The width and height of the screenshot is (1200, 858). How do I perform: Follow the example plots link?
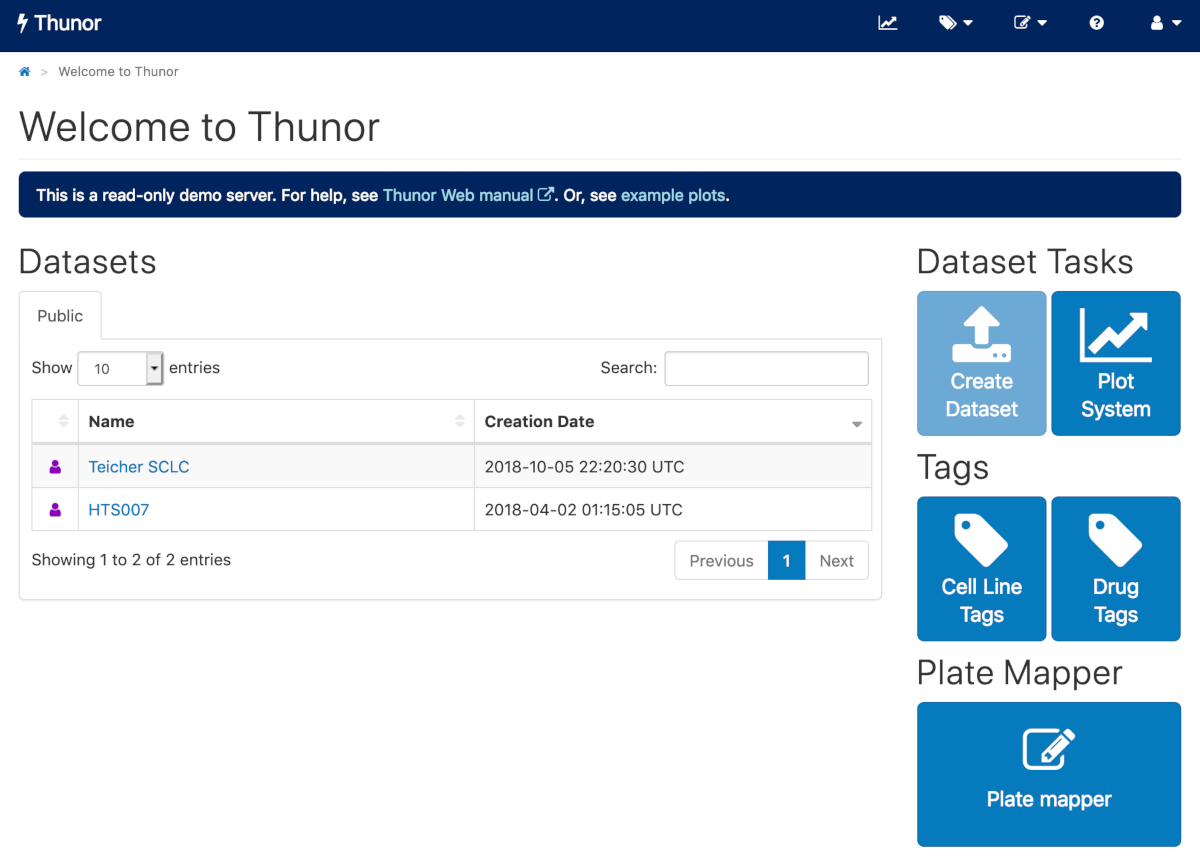673,195
